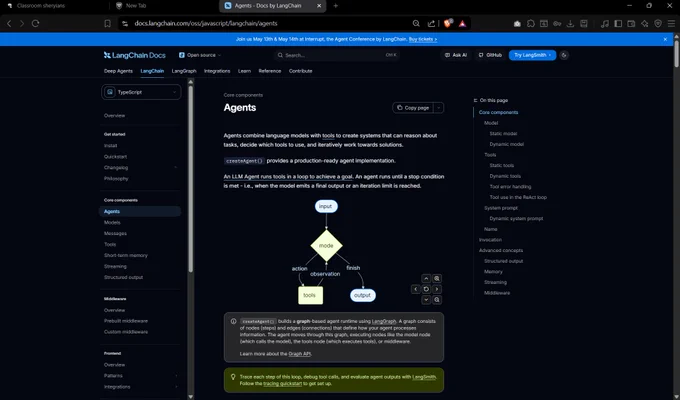Zoom in on the agent diagram
The width and height of the screenshot is (680, 400).
[437, 279]
